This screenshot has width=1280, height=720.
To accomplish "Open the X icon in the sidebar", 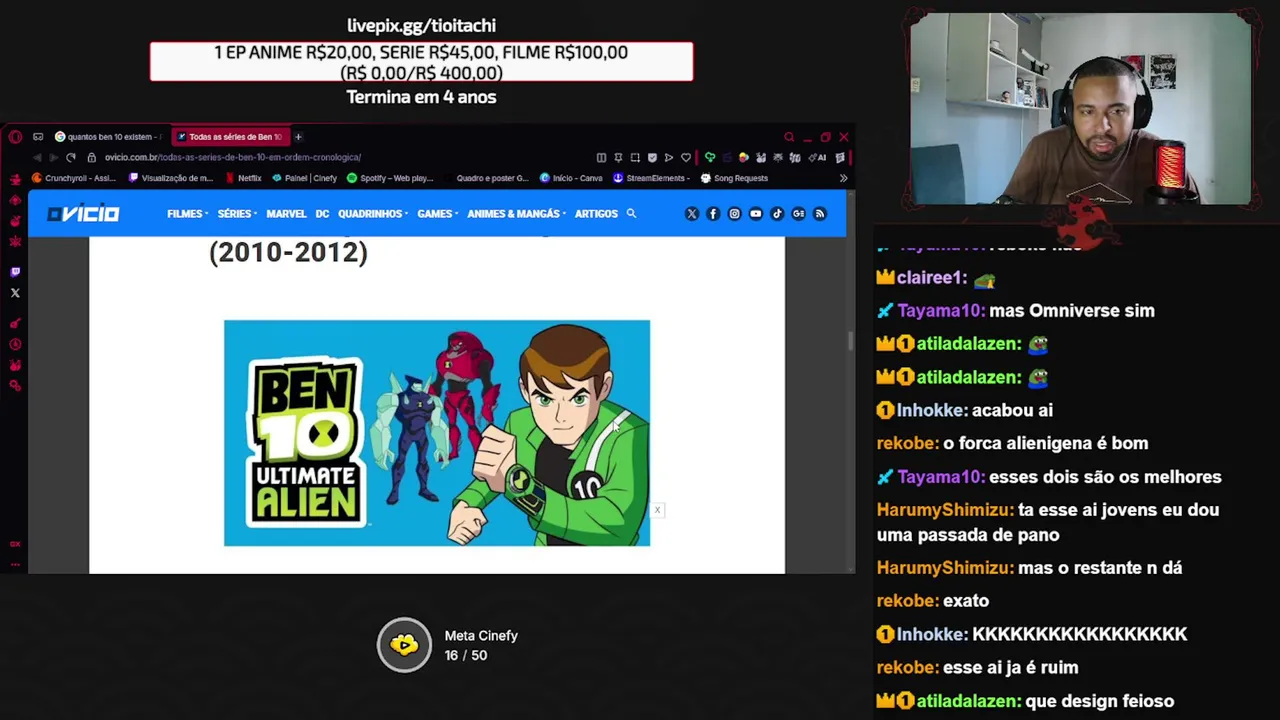I will point(15,293).
